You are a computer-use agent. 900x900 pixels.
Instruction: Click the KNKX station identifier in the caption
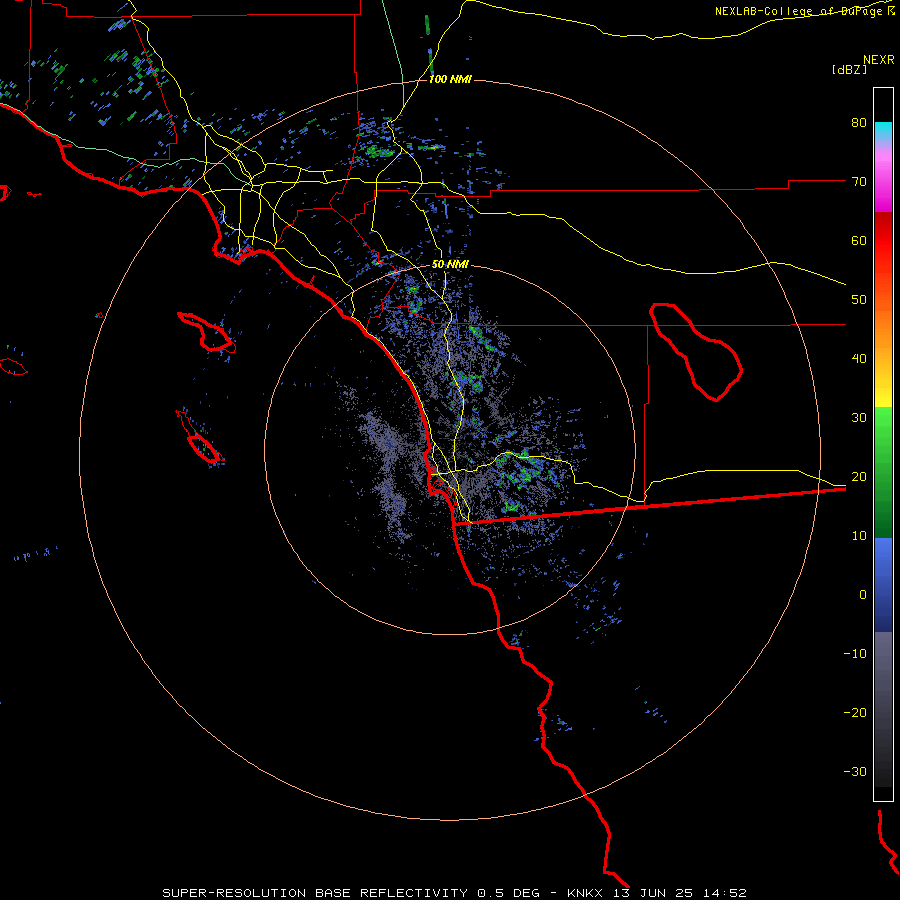point(585,893)
